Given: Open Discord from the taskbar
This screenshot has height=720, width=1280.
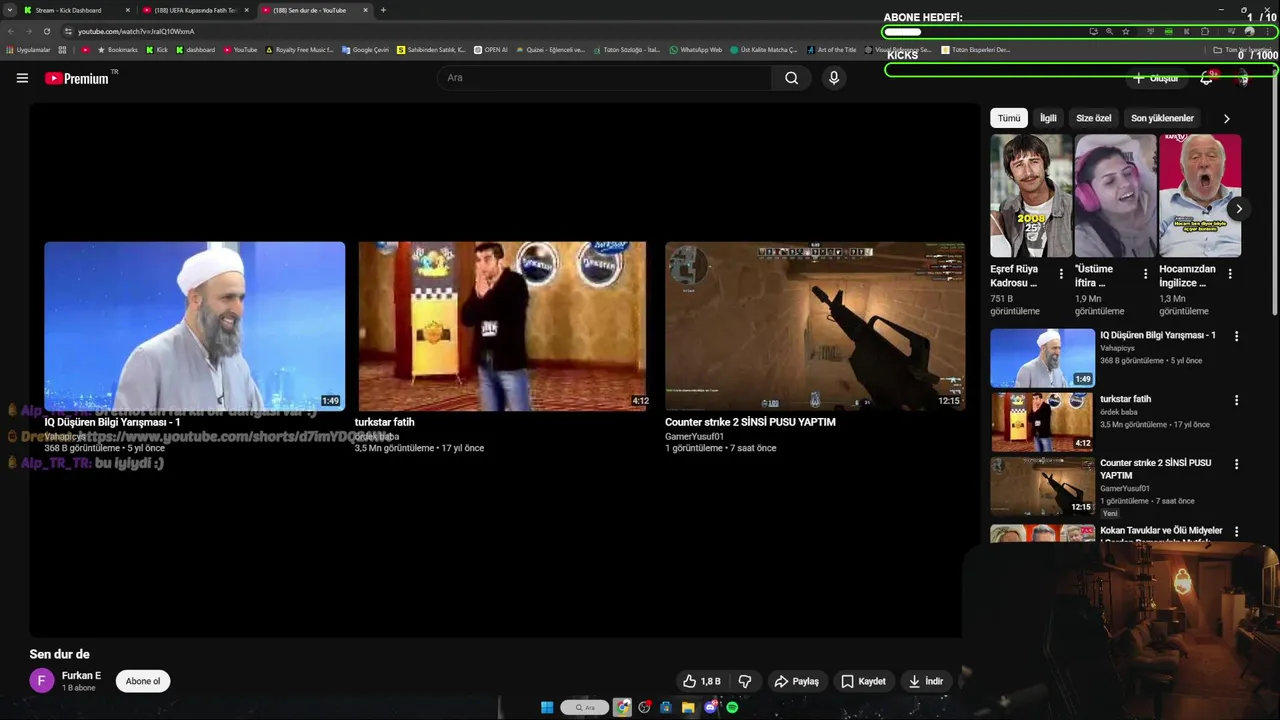Looking at the screenshot, I should point(711,708).
